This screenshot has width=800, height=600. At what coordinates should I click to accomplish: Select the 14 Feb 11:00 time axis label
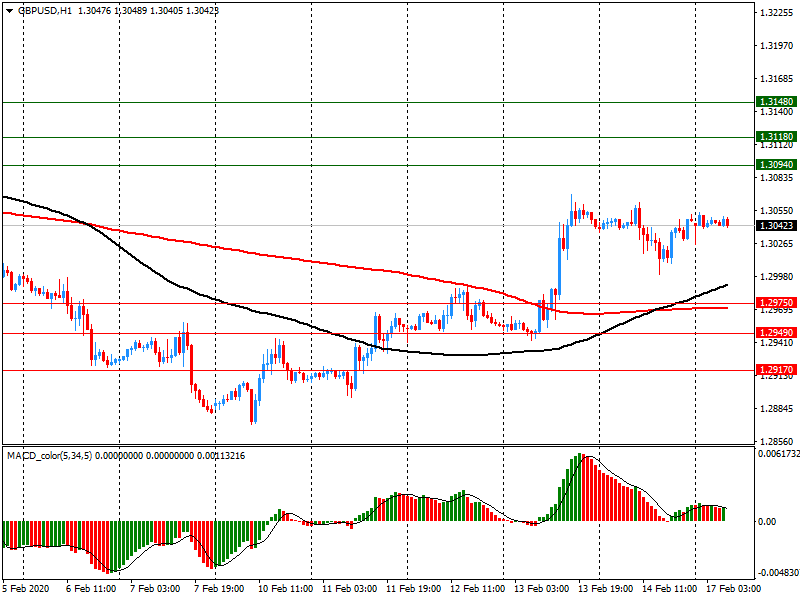(x=669, y=589)
